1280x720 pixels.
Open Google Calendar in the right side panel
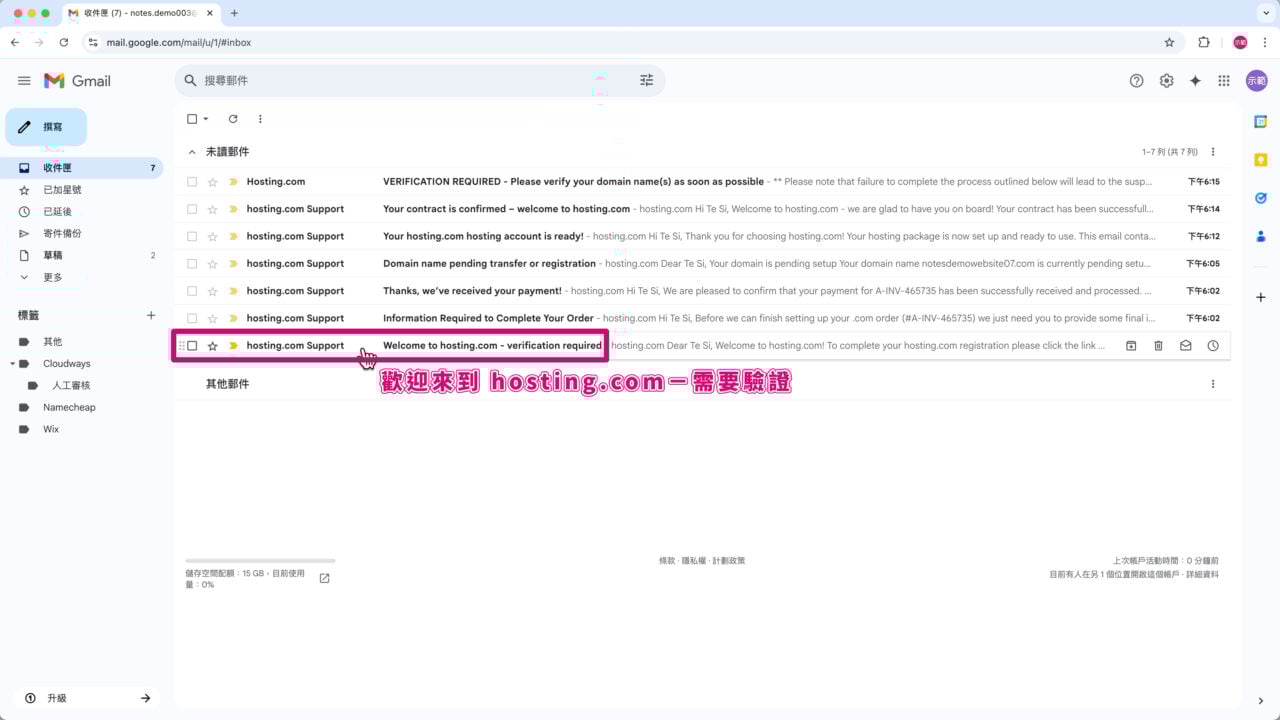(x=1260, y=121)
